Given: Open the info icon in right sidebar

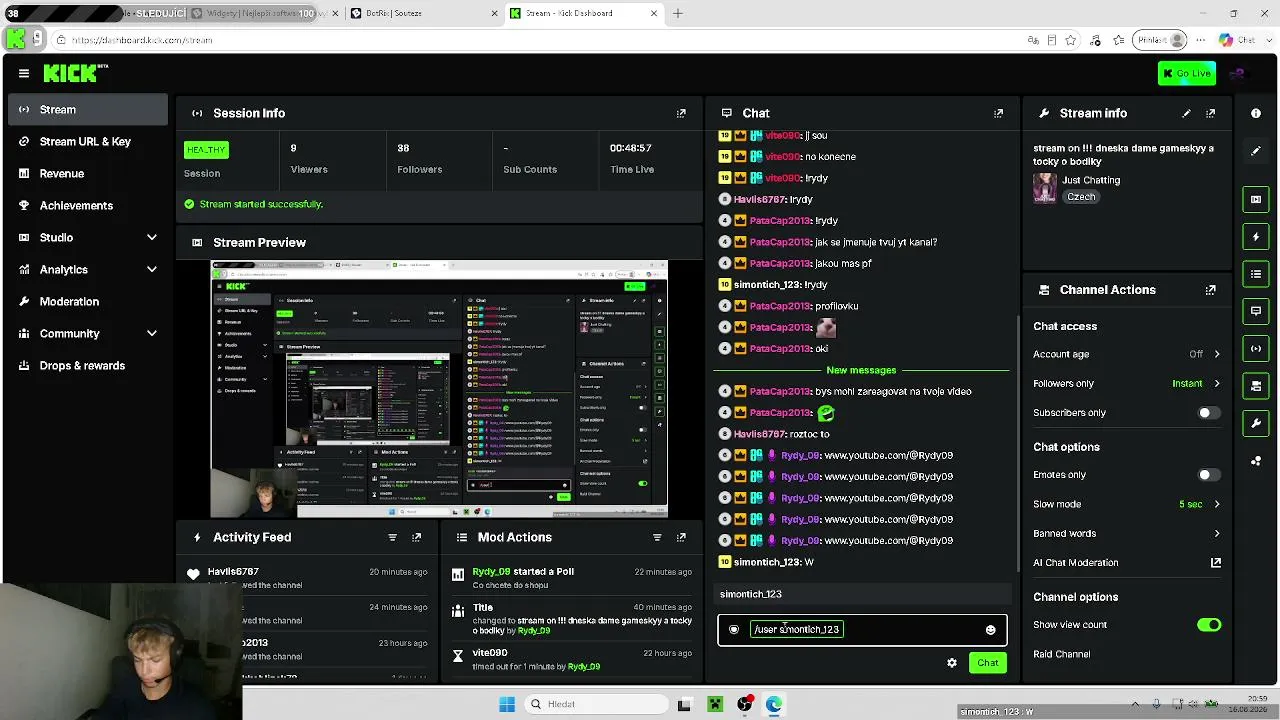Looking at the screenshot, I should click(1256, 113).
